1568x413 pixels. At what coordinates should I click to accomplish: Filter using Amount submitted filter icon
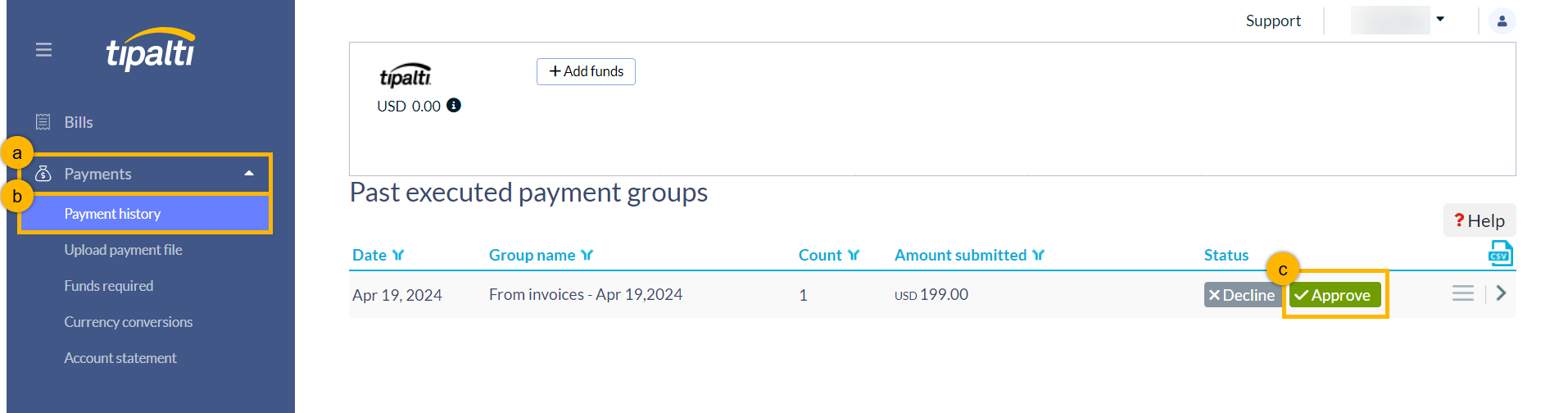pos(1038,256)
